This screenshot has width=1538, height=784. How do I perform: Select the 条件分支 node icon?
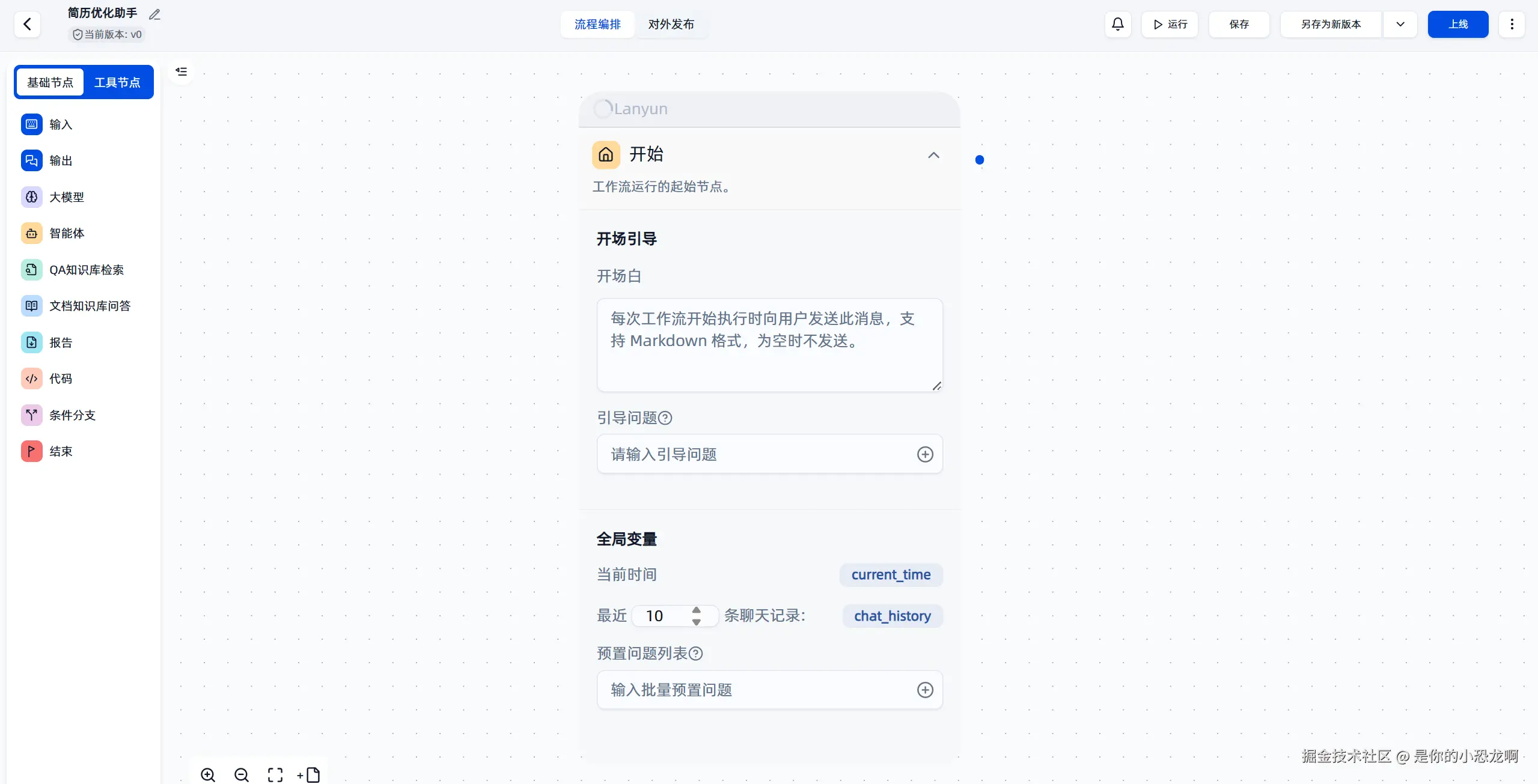coord(31,415)
